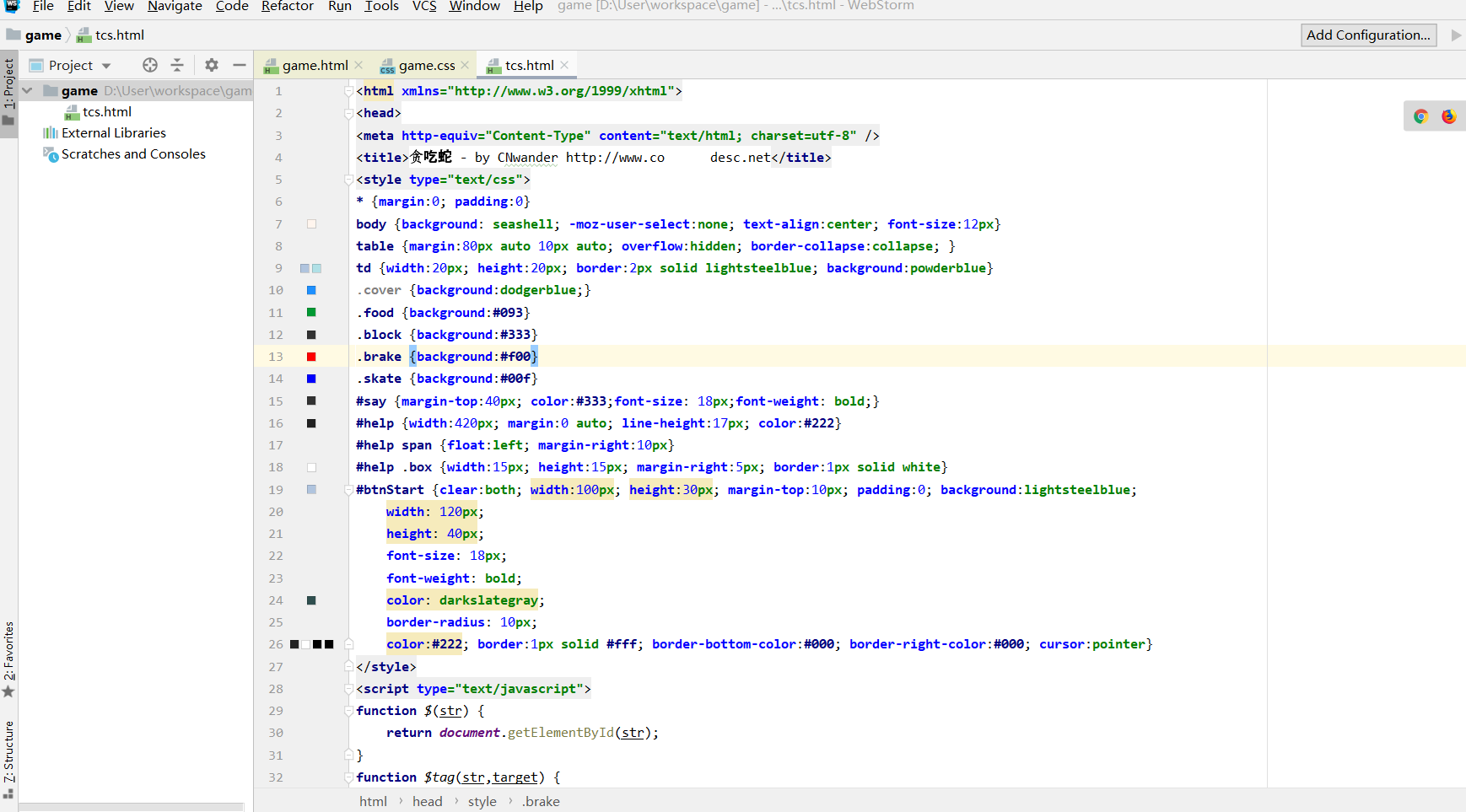Hide the Project tool window

pyautogui.click(x=240, y=65)
